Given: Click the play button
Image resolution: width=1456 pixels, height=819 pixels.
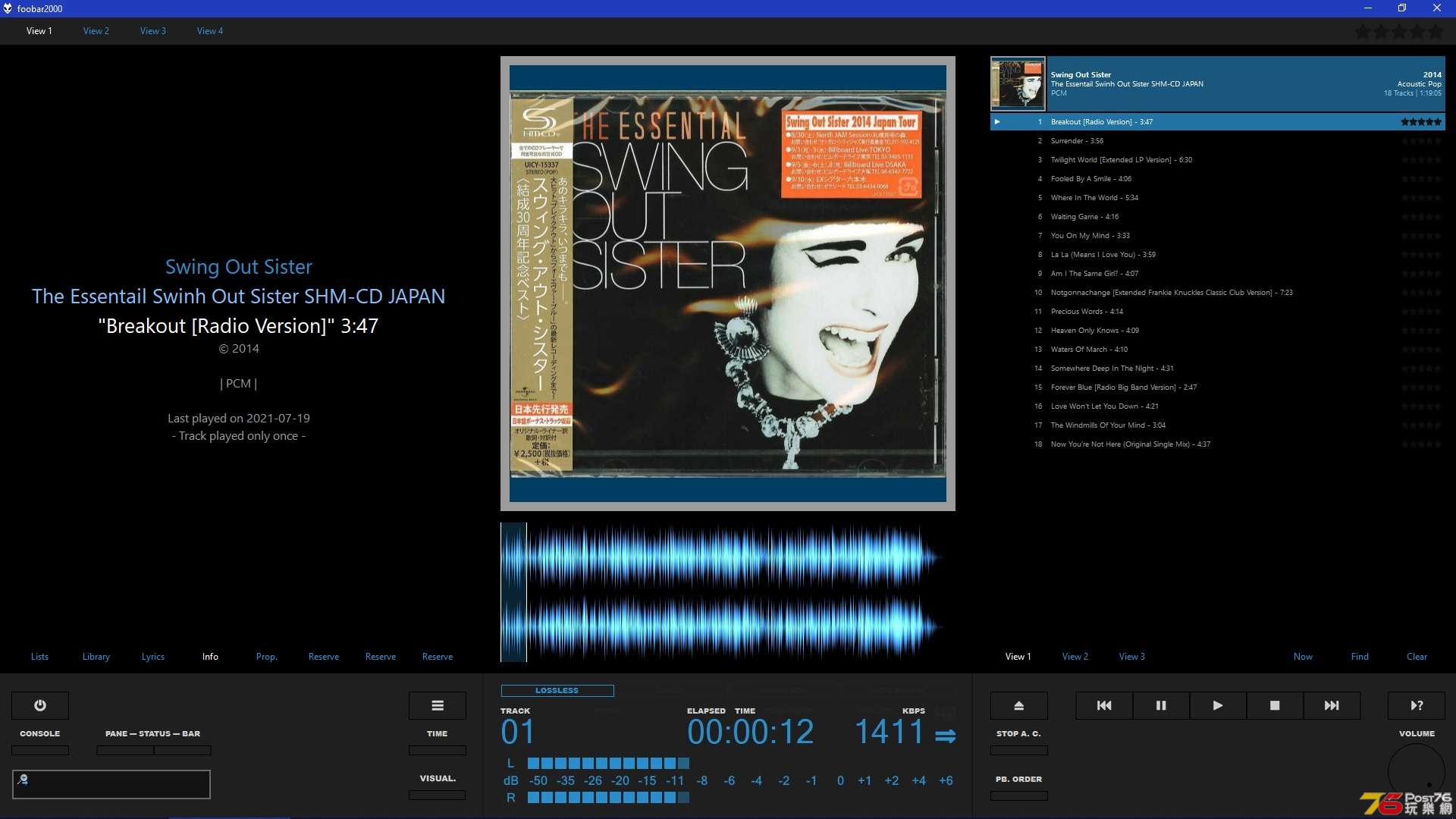Looking at the screenshot, I should coord(1218,705).
